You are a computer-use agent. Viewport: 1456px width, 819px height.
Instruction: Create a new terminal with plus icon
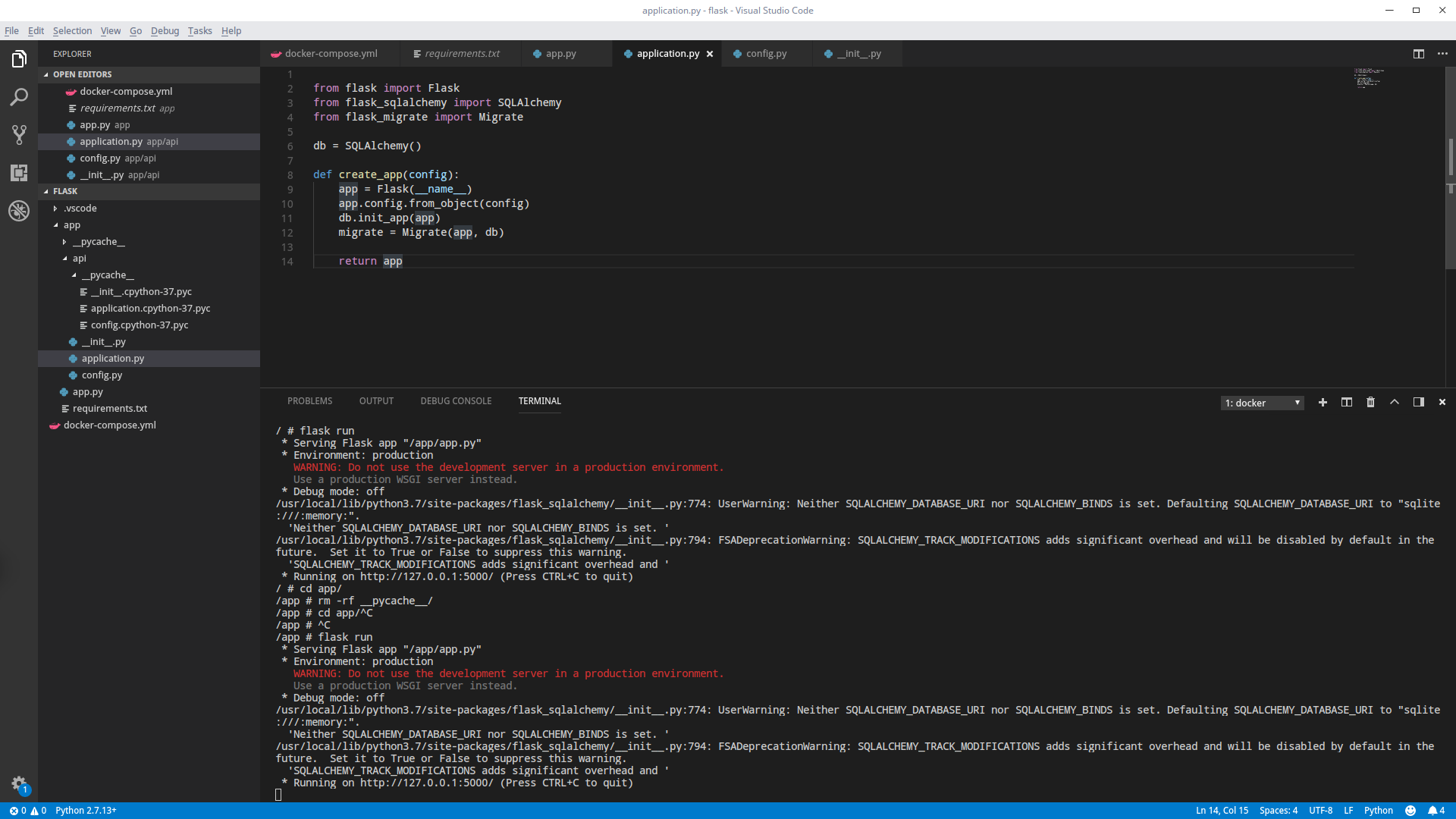click(x=1323, y=403)
